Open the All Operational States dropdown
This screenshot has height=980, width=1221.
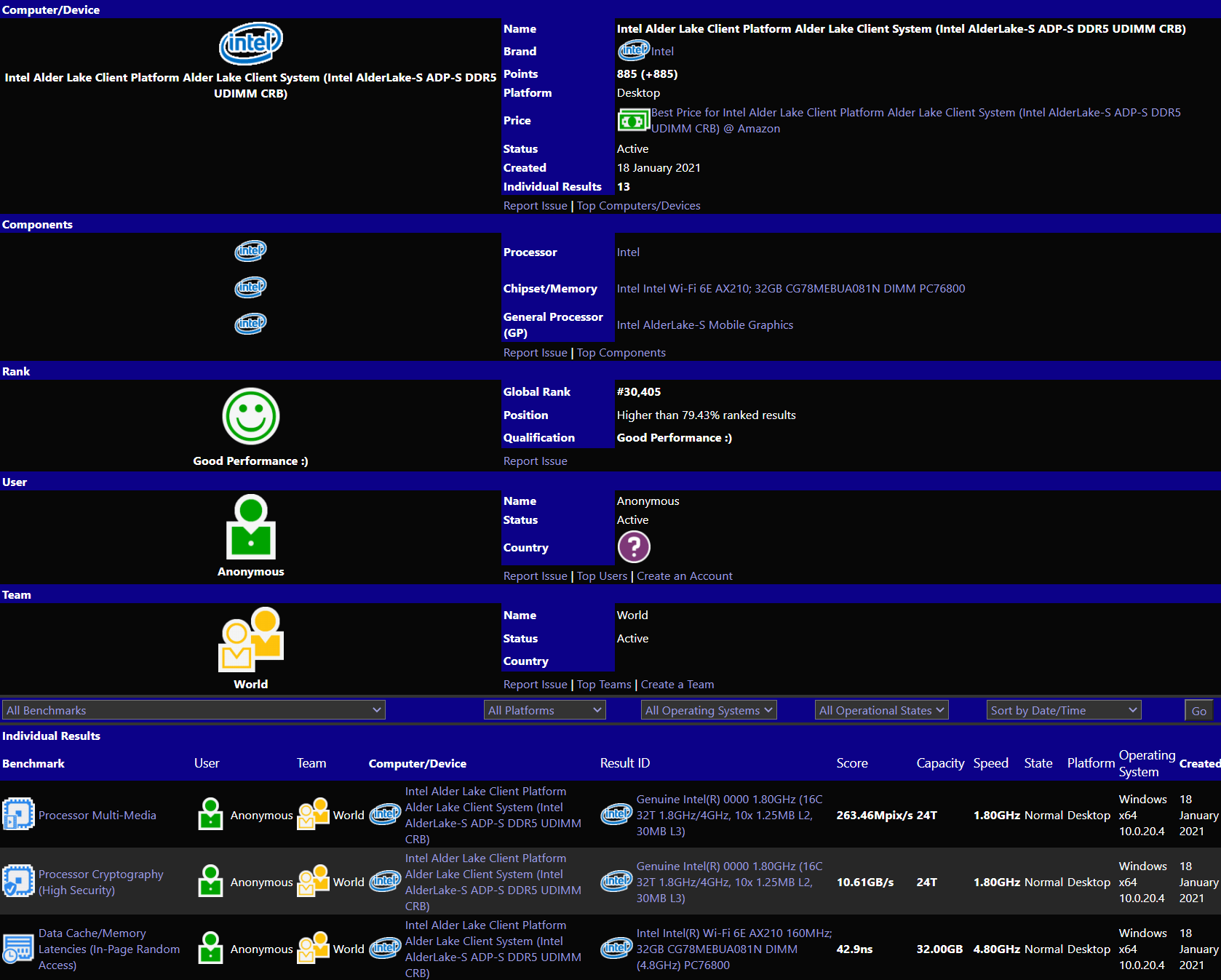pos(881,710)
